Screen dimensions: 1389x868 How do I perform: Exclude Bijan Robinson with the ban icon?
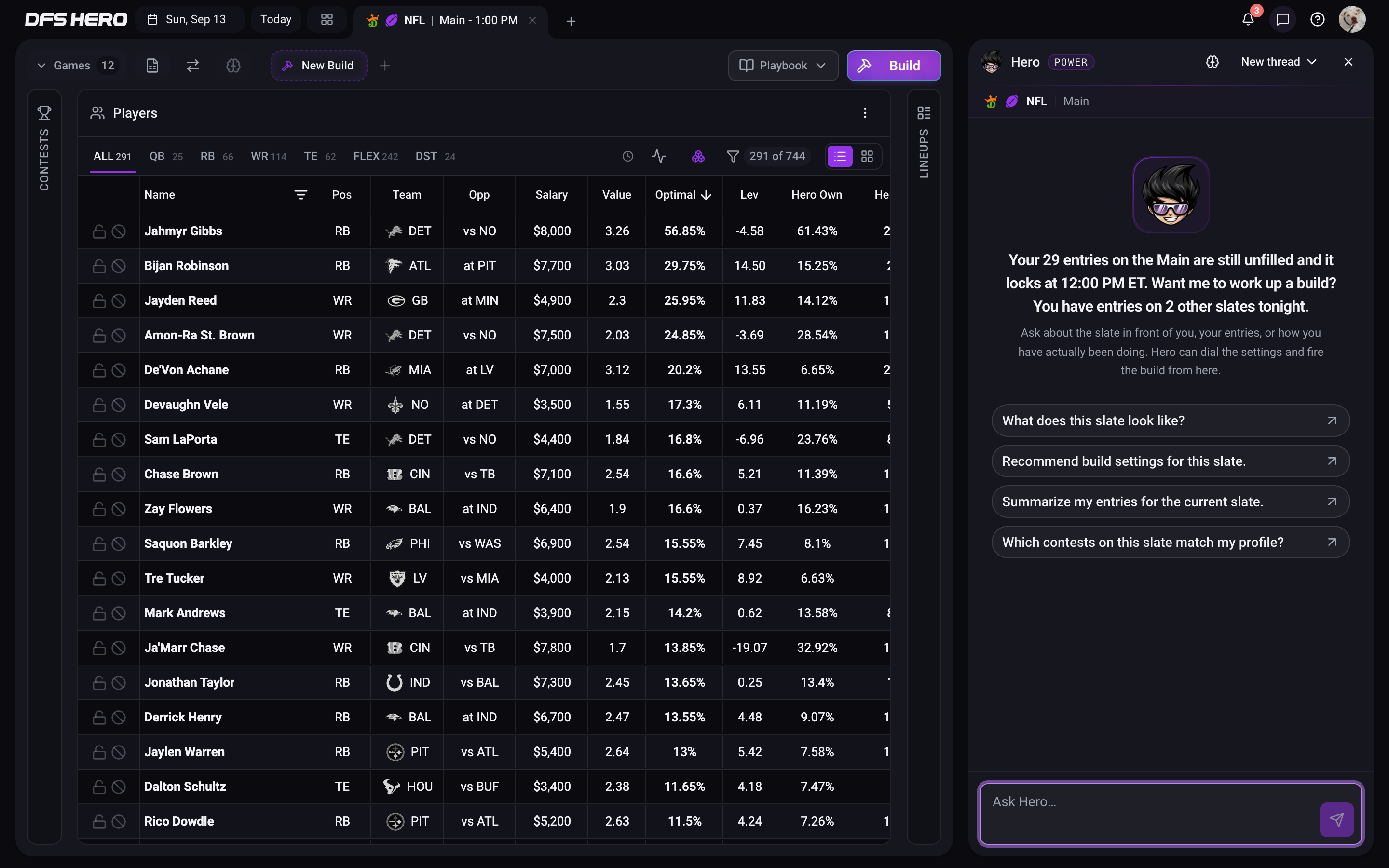[119, 266]
